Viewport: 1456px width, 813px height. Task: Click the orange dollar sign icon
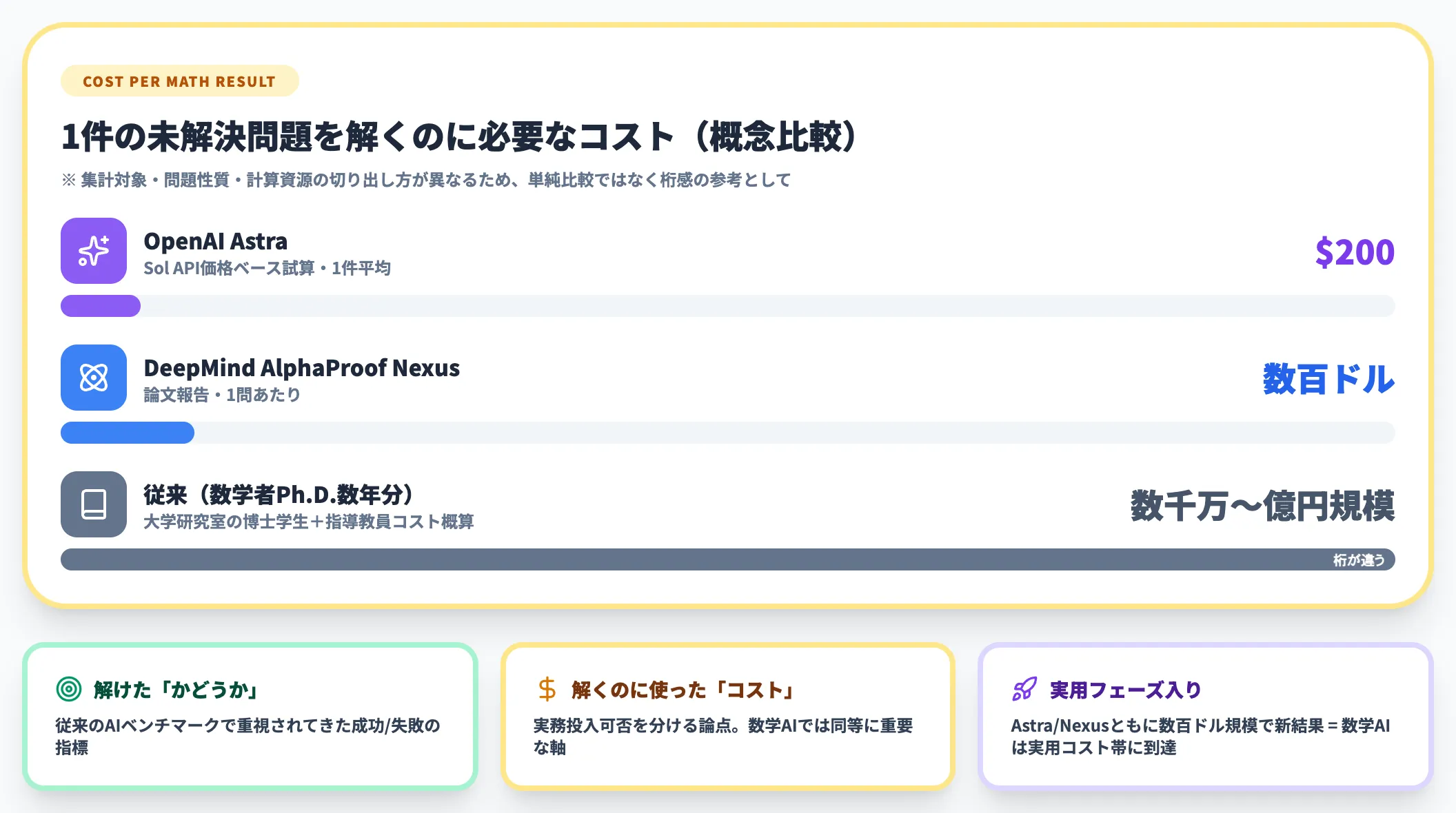(547, 689)
